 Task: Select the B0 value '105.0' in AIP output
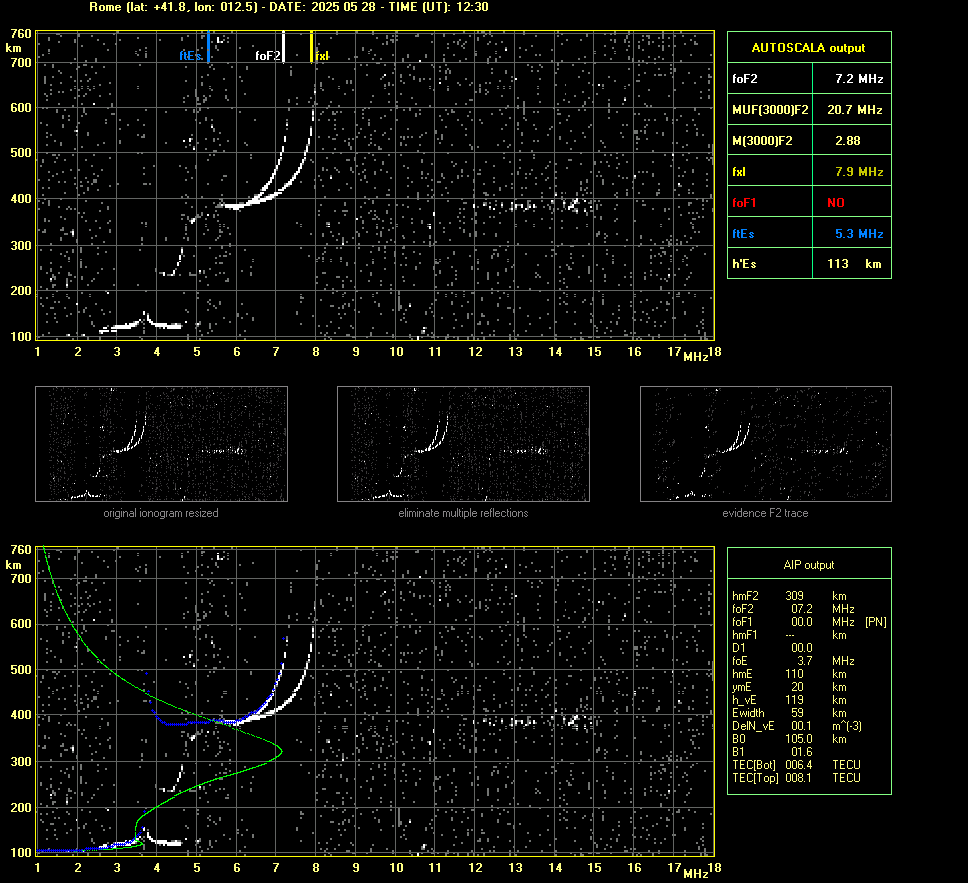[799, 739]
